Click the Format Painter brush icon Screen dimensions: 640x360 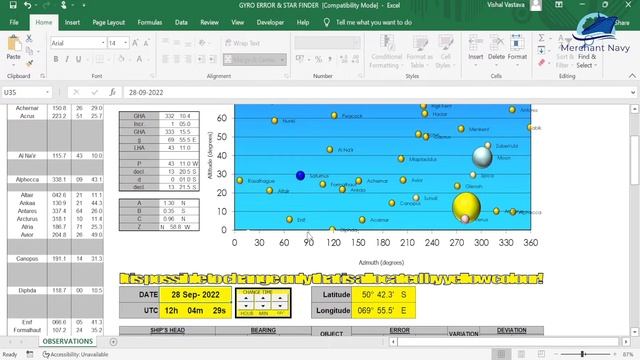click(x=29, y=63)
